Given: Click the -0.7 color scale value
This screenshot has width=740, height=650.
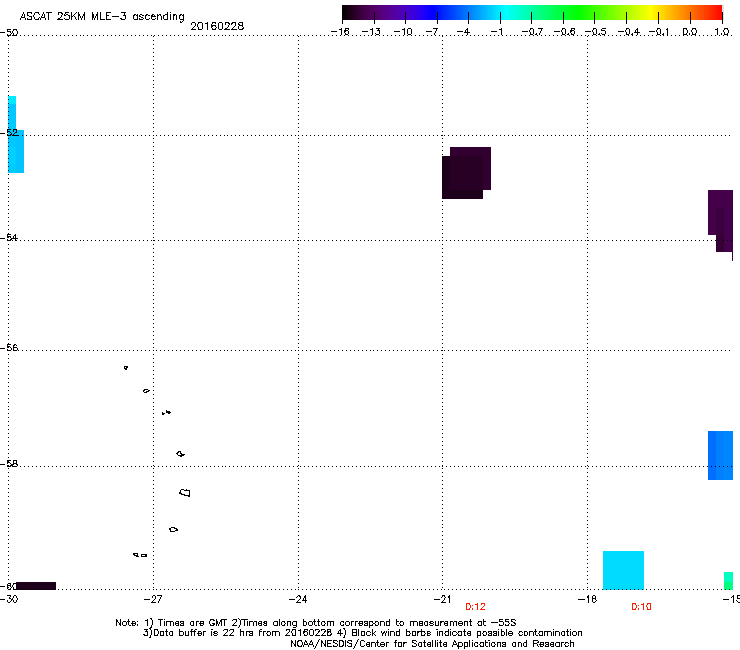Looking at the screenshot, I should tap(532, 32).
